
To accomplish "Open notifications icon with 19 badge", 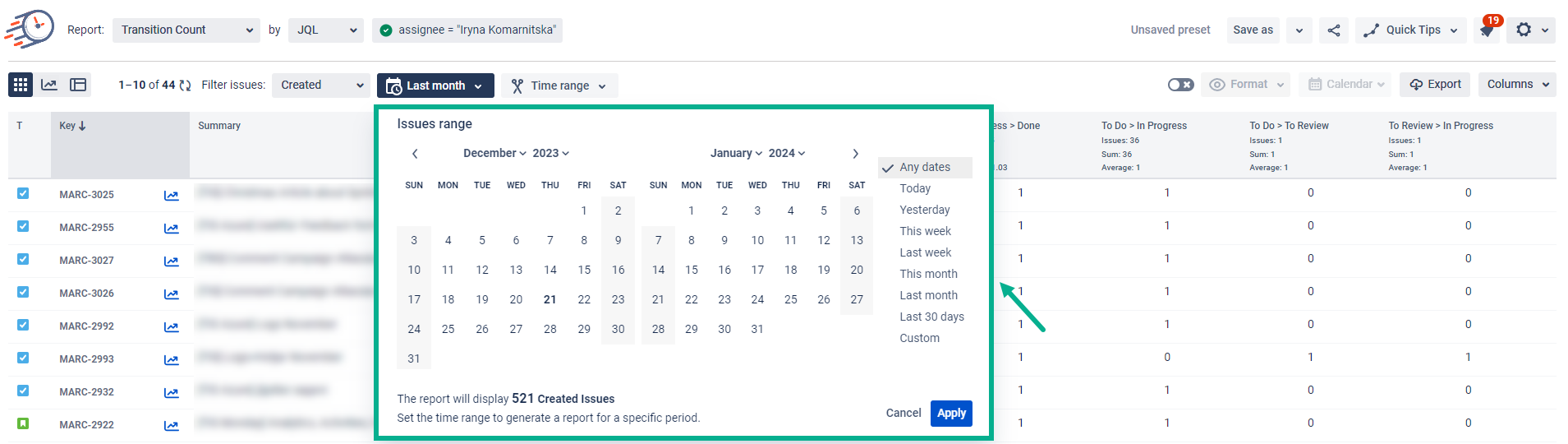I will point(1487,30).
